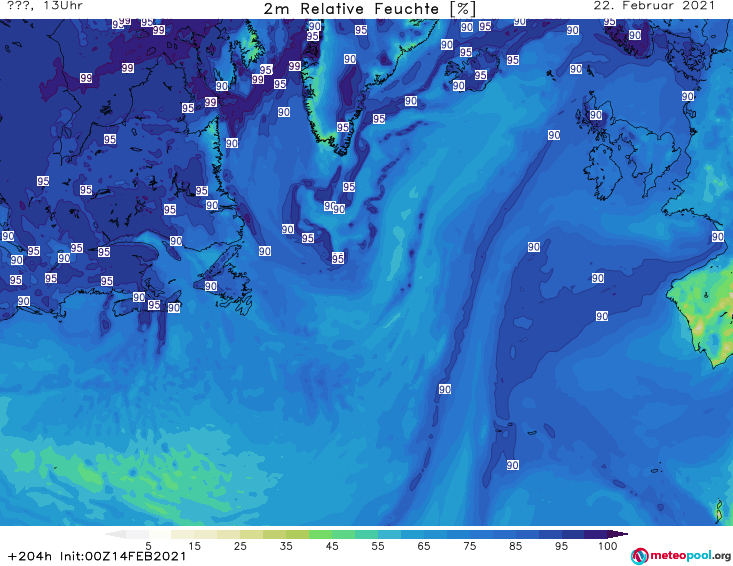This screenshot has width=733, height=566.
Task: Click the '2m Relative Feuchte [%]' title
Action: click(369, 9)
